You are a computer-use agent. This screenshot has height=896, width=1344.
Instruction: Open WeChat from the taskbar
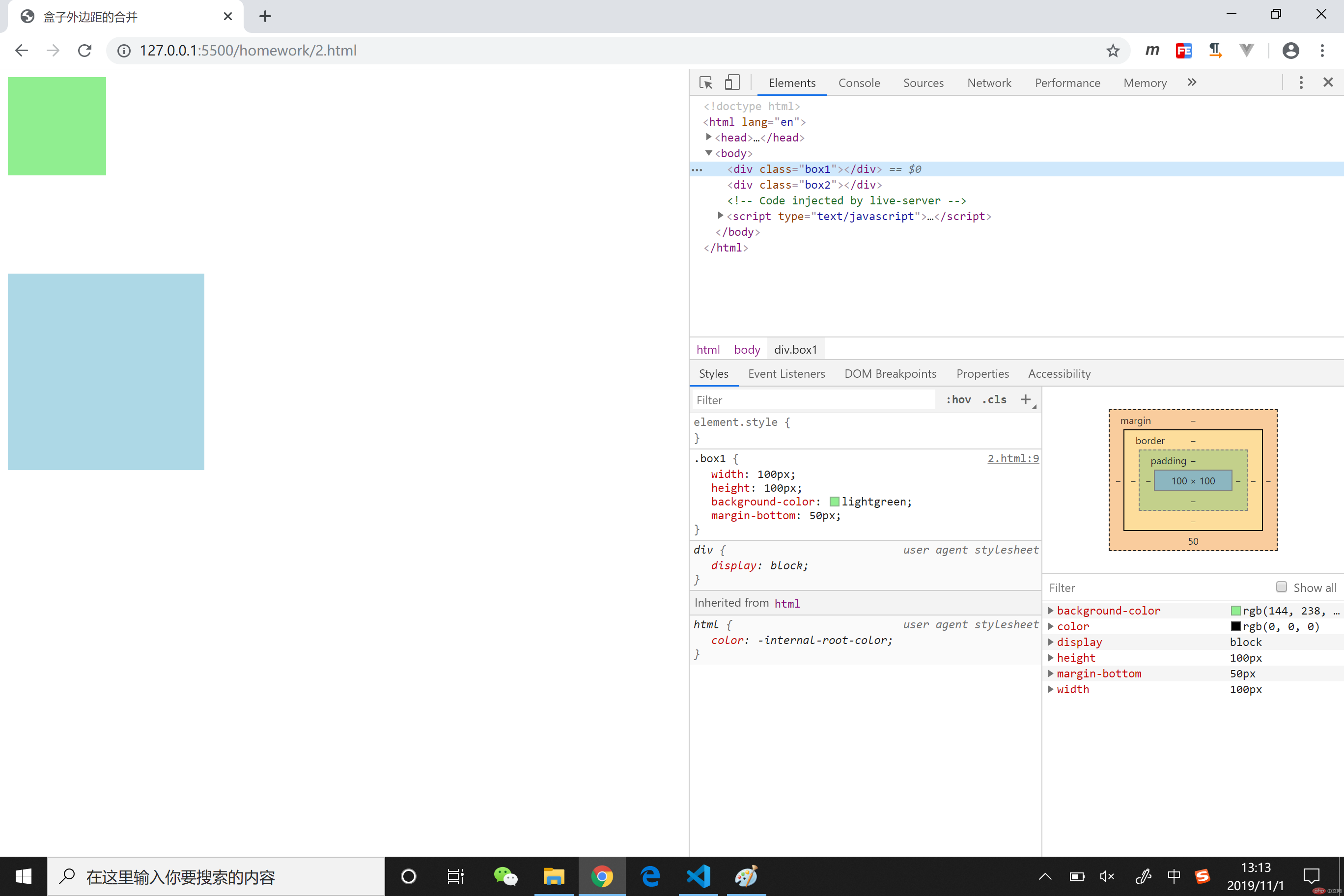pyautogui.click(x=505, y=876)
